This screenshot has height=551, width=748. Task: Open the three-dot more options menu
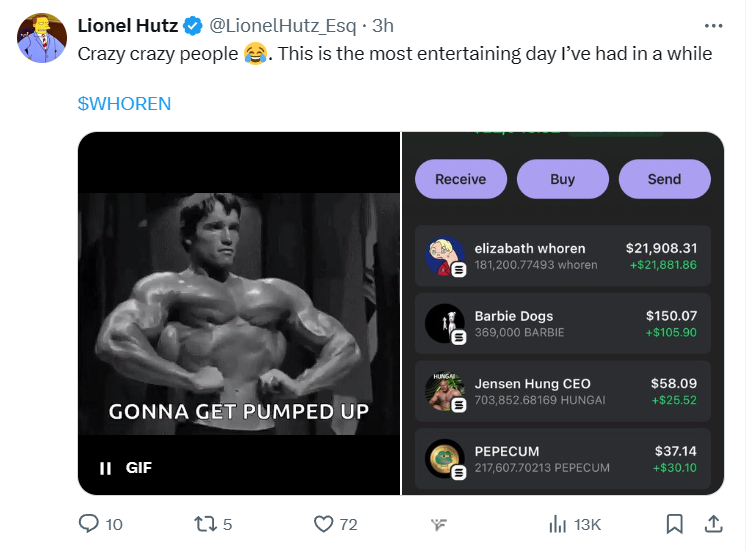click(x=713, y=26)
